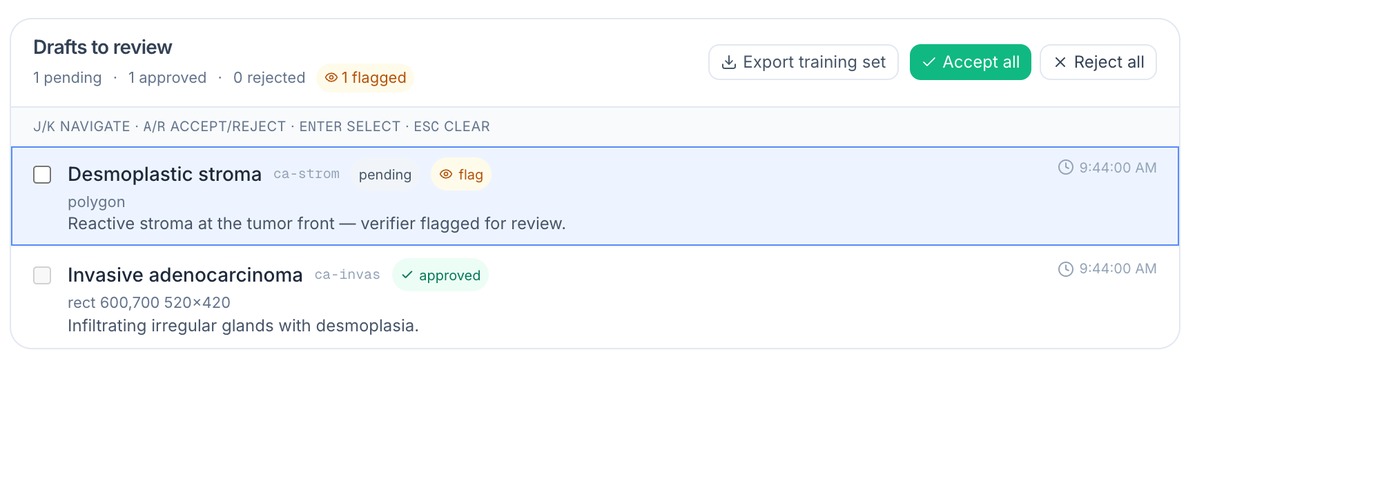Screen dimensions: 1400x497
Task: Click the clock icon on Invasive adenocarcinoma row
Action: click(1066, 268)
